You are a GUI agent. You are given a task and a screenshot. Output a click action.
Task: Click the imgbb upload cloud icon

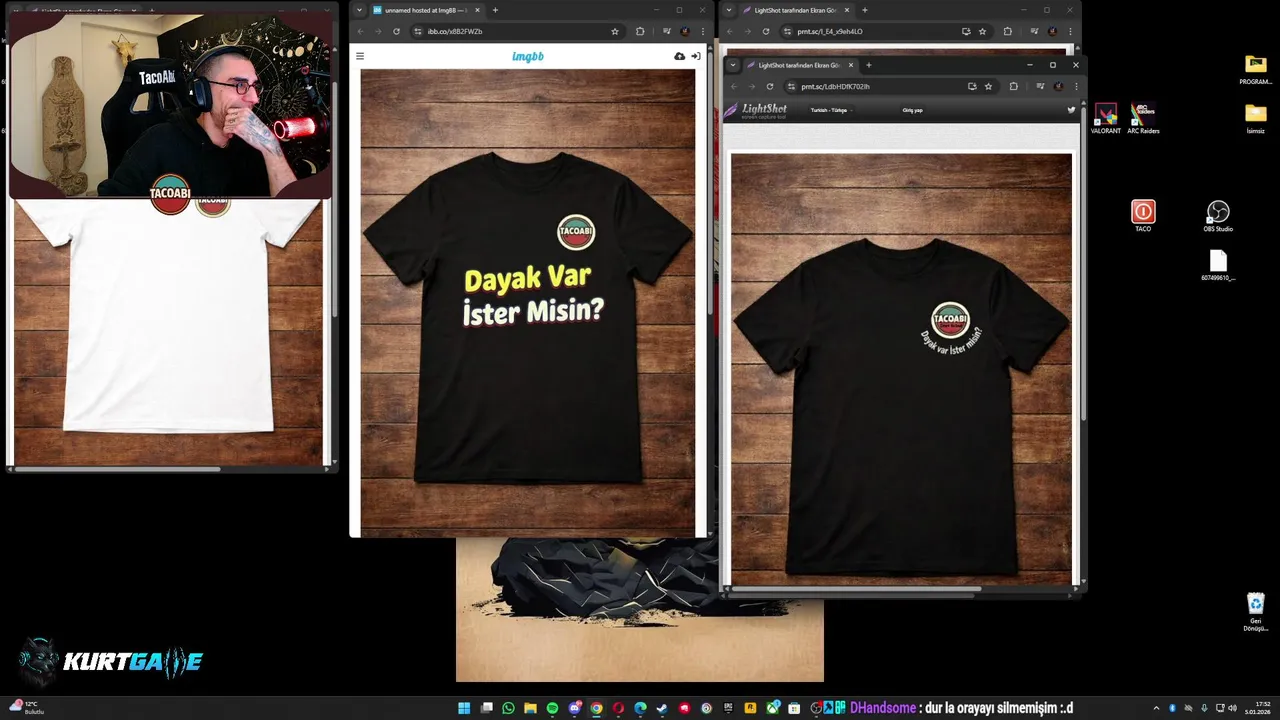(x=680, y=56)
